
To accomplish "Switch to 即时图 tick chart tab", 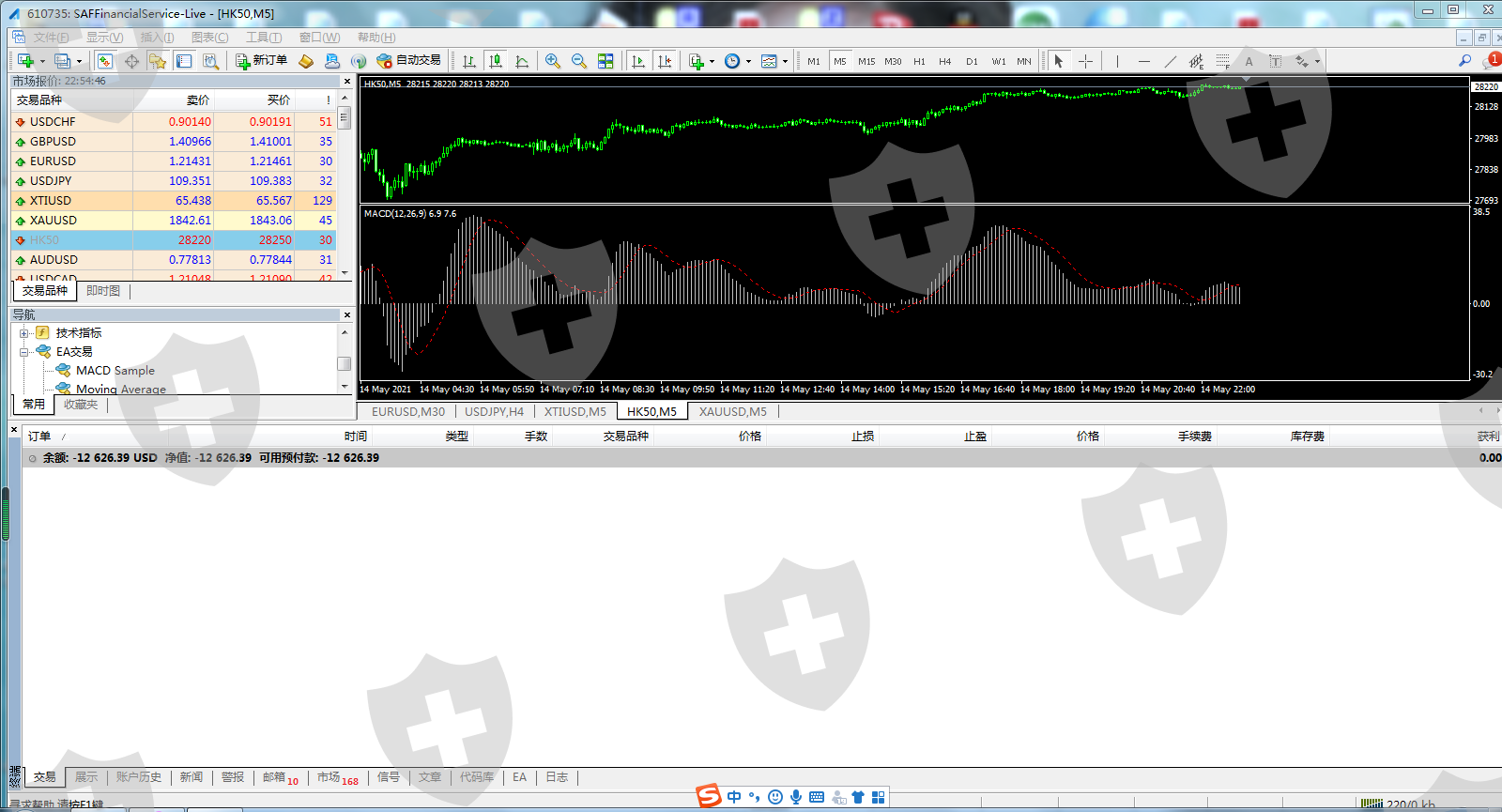I will pyautogui.click(x=103, y=291).
